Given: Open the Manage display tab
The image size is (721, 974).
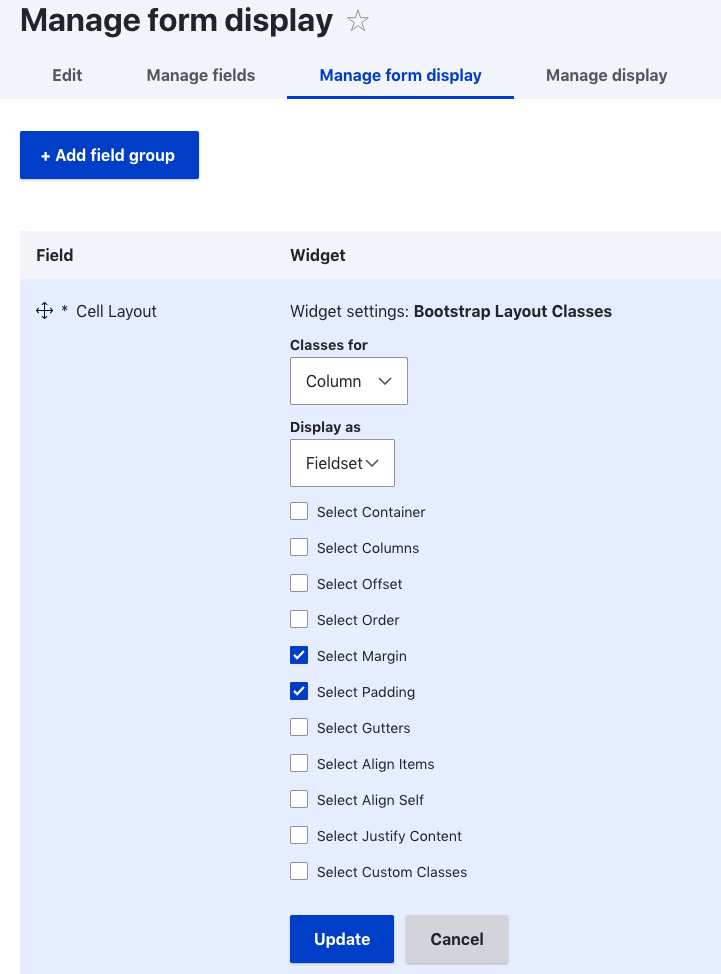Looking at the screenshot, I should [x=606, y=75].
